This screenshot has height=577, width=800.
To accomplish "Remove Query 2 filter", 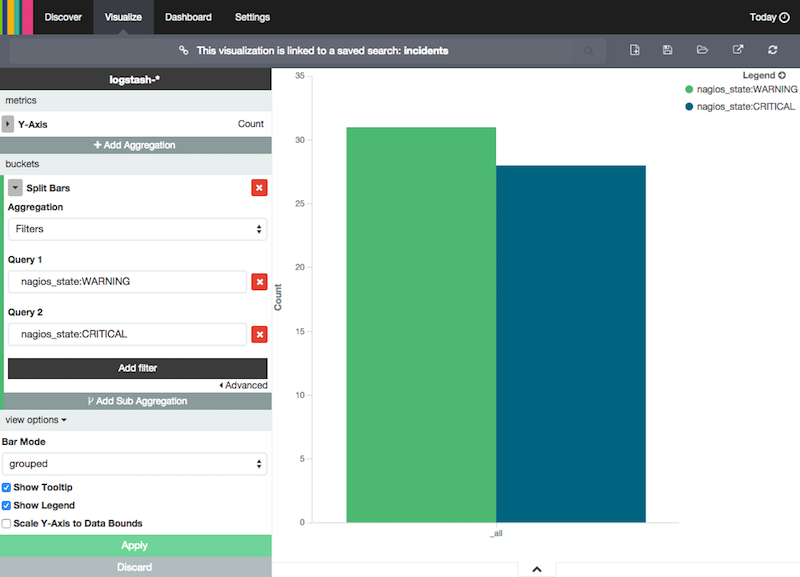I will (259, 335).
